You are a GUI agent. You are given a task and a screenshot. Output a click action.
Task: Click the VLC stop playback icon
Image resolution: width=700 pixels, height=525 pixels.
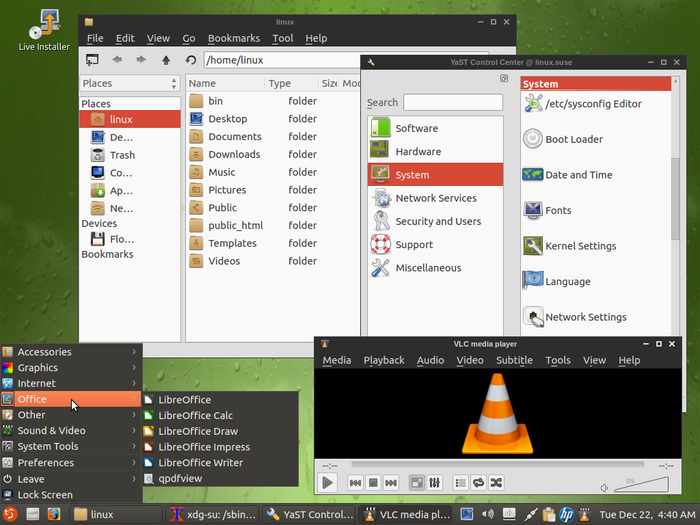[372, 483]
